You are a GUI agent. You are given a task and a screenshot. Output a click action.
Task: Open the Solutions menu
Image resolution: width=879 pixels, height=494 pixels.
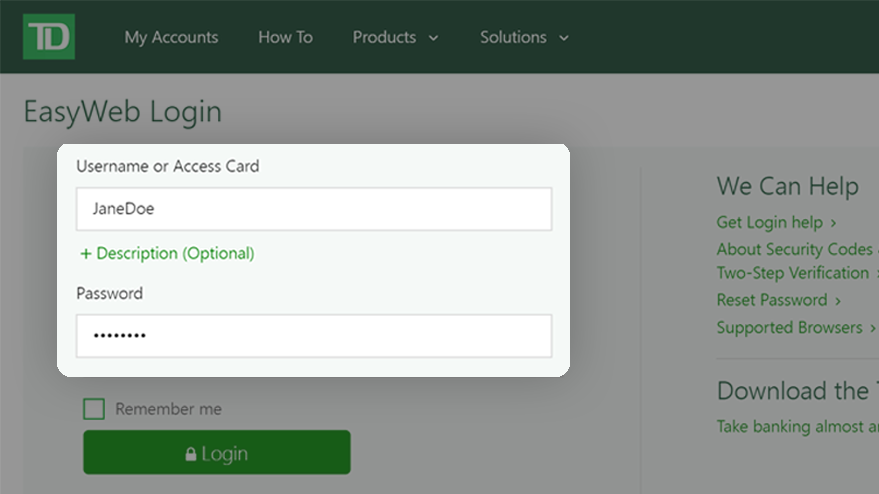(513, 37)
